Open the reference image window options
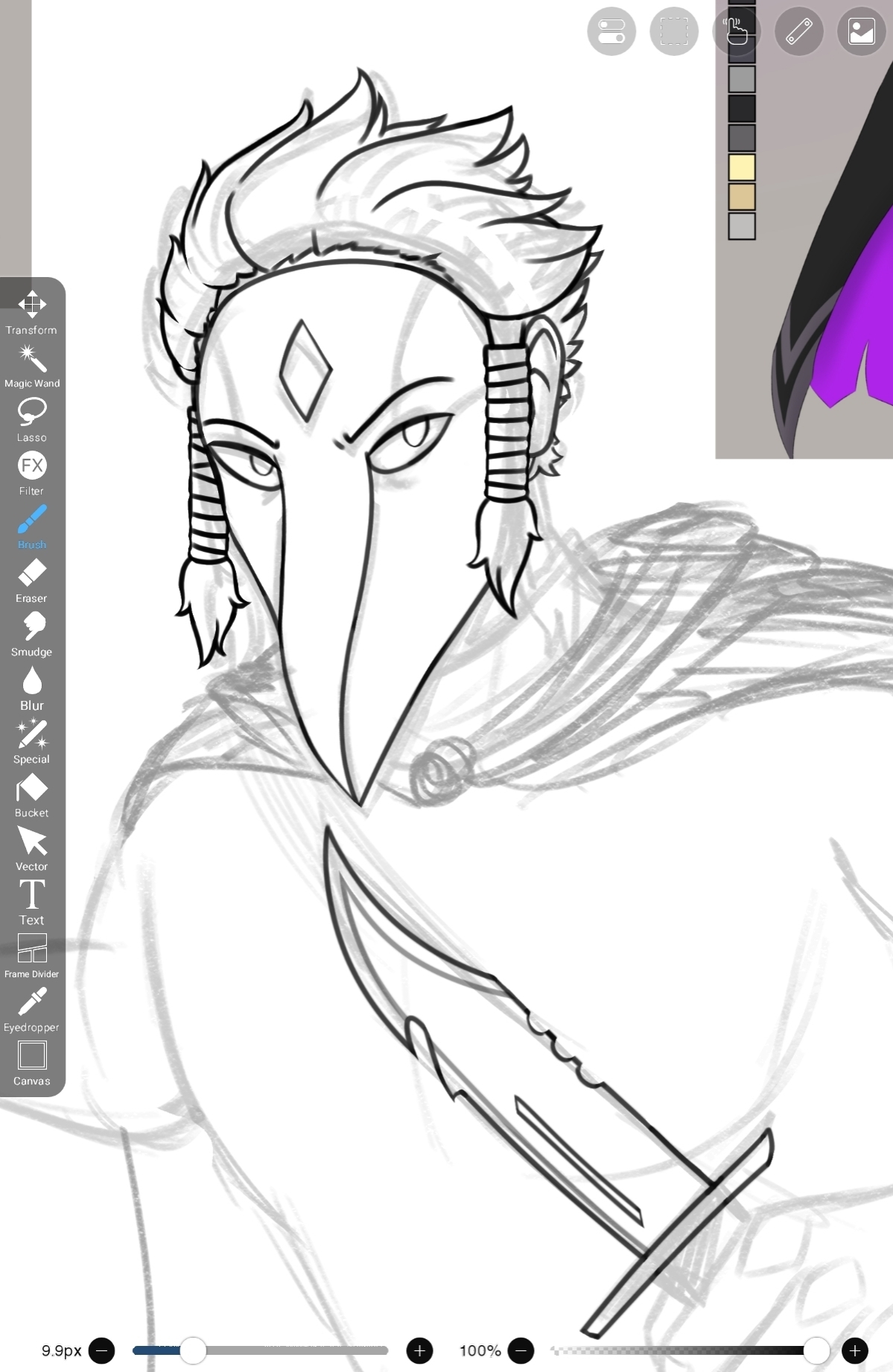This screenshot has height=1372, width=893. pos(861,31)
